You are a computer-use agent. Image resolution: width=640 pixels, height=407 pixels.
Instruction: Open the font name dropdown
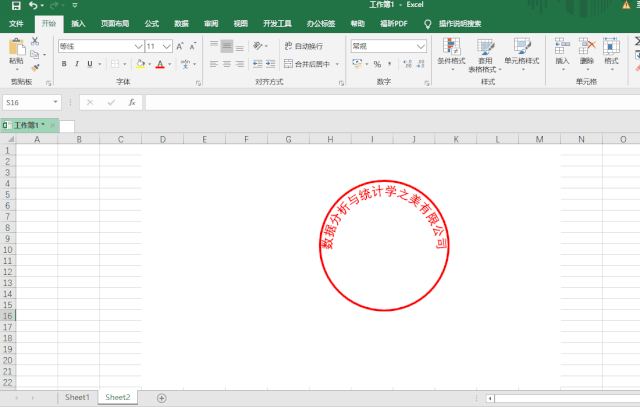(x=139, y=47)
